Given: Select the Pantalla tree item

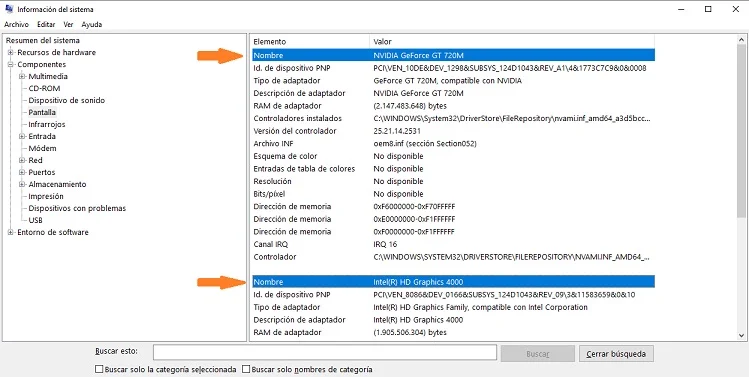Looking at the screenshot, I should tap(42, 112).
